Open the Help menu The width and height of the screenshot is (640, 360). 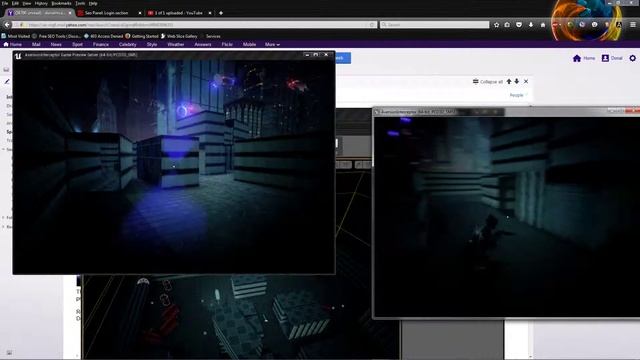tap(93, 3)
